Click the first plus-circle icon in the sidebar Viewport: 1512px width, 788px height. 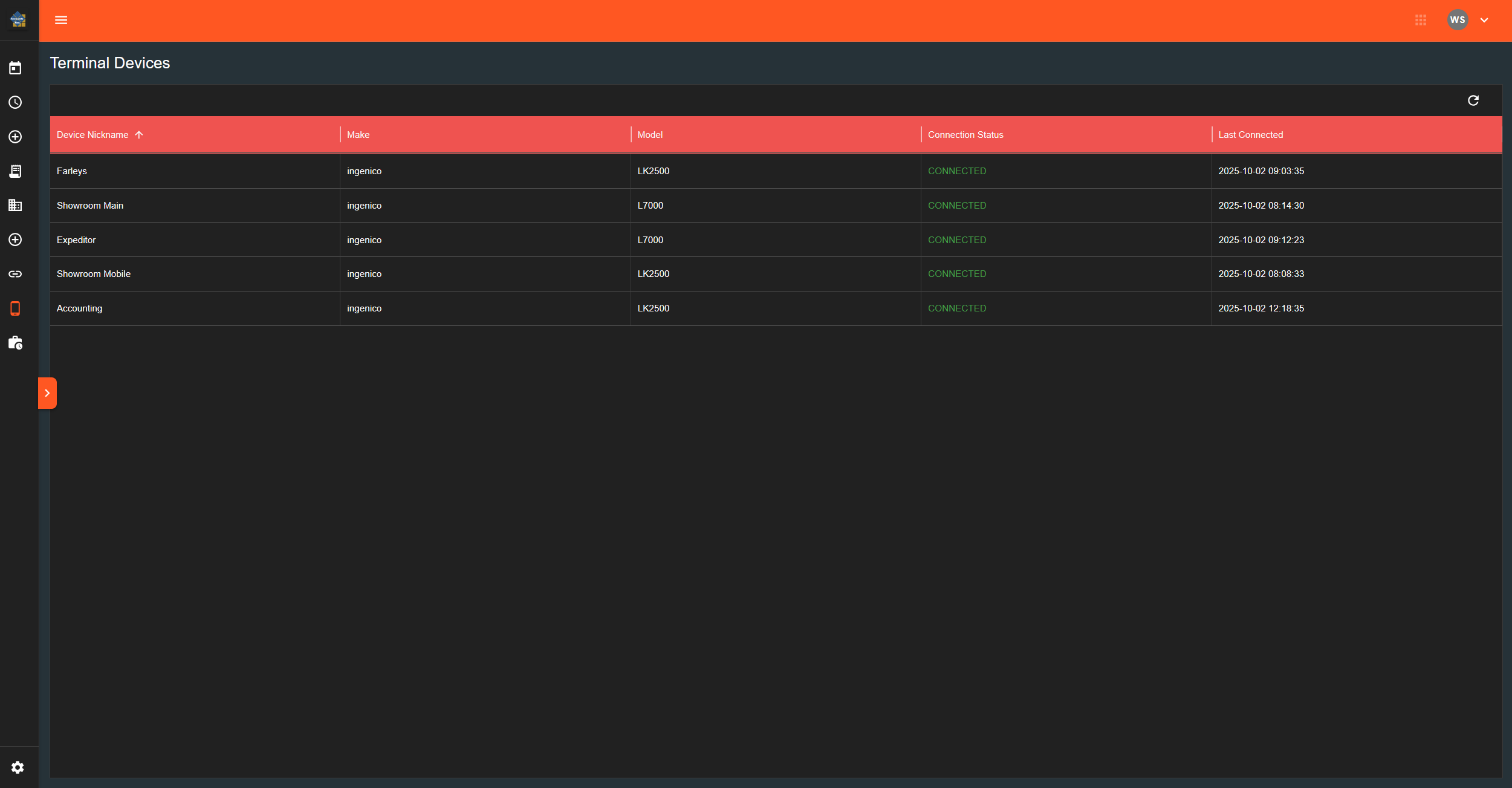tap(15, 137)
